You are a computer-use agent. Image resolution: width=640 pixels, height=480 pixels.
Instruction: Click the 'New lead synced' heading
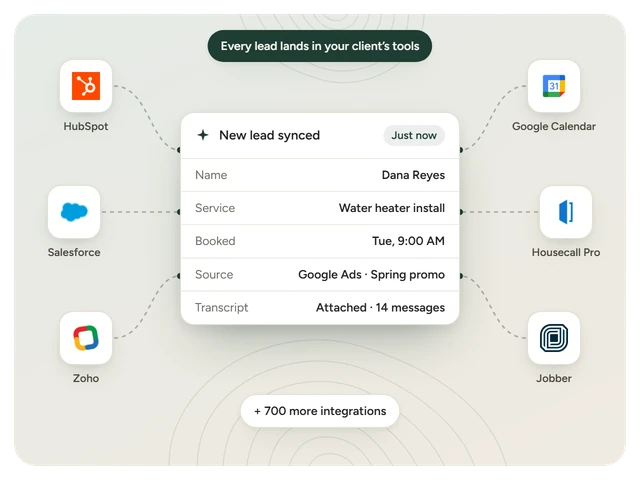tap(269, 136)
